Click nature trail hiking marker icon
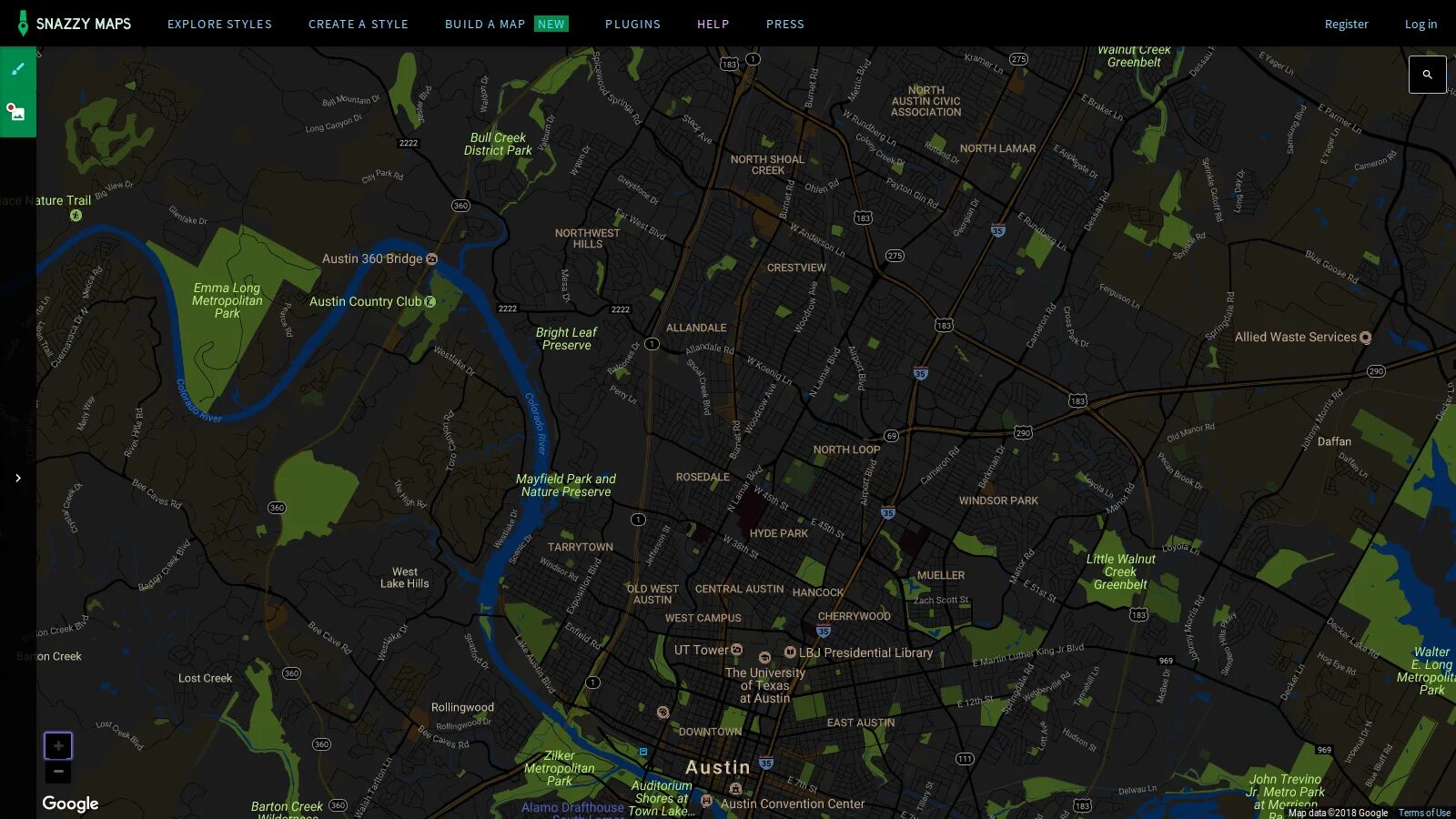Image resolution: width=1456 pixels, height=819 pixels. pyautogui.click(x=76, y=216)
